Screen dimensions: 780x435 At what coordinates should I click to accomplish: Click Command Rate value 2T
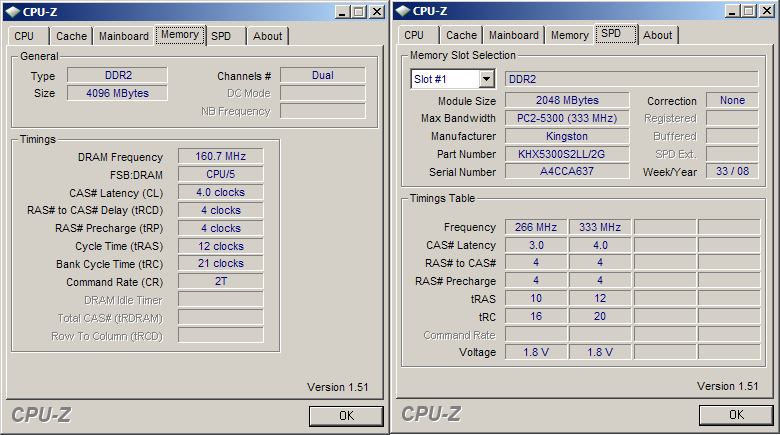tap(220, 281)
